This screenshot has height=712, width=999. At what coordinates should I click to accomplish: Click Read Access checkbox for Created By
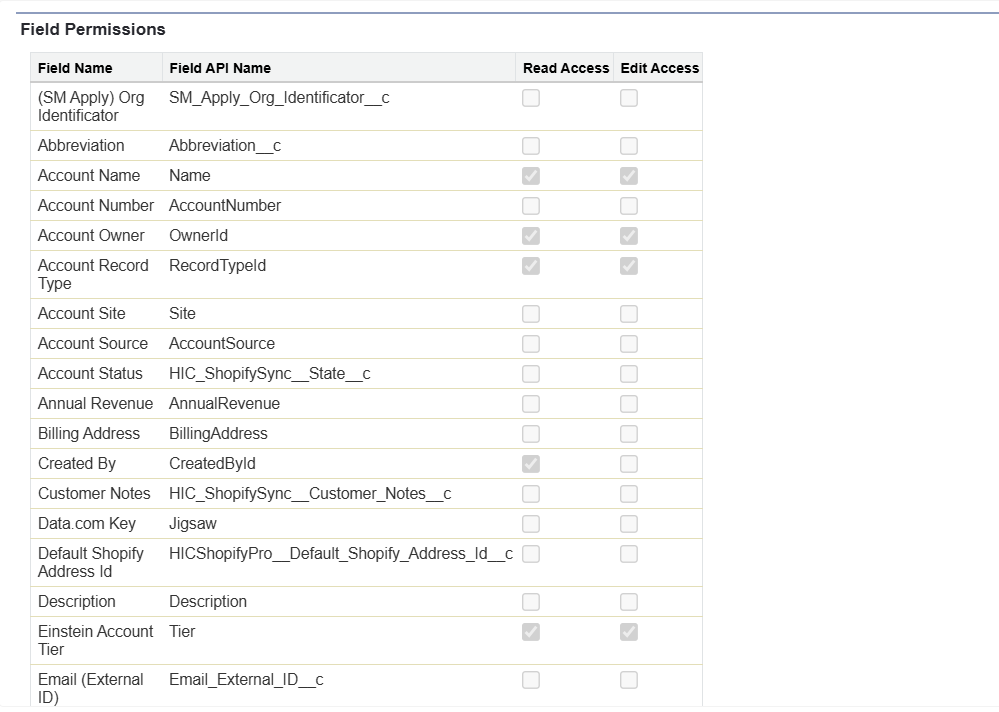click(531, 464)
